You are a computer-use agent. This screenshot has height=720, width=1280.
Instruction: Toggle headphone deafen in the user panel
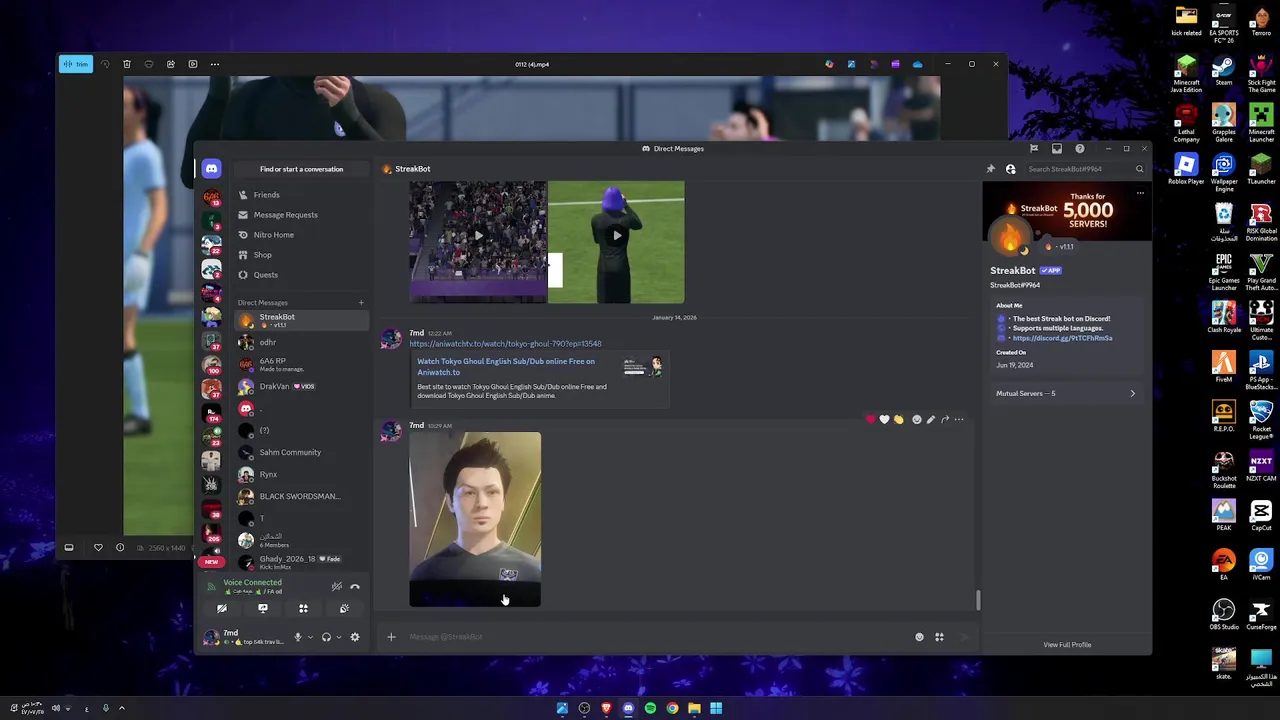pos(326,637)
